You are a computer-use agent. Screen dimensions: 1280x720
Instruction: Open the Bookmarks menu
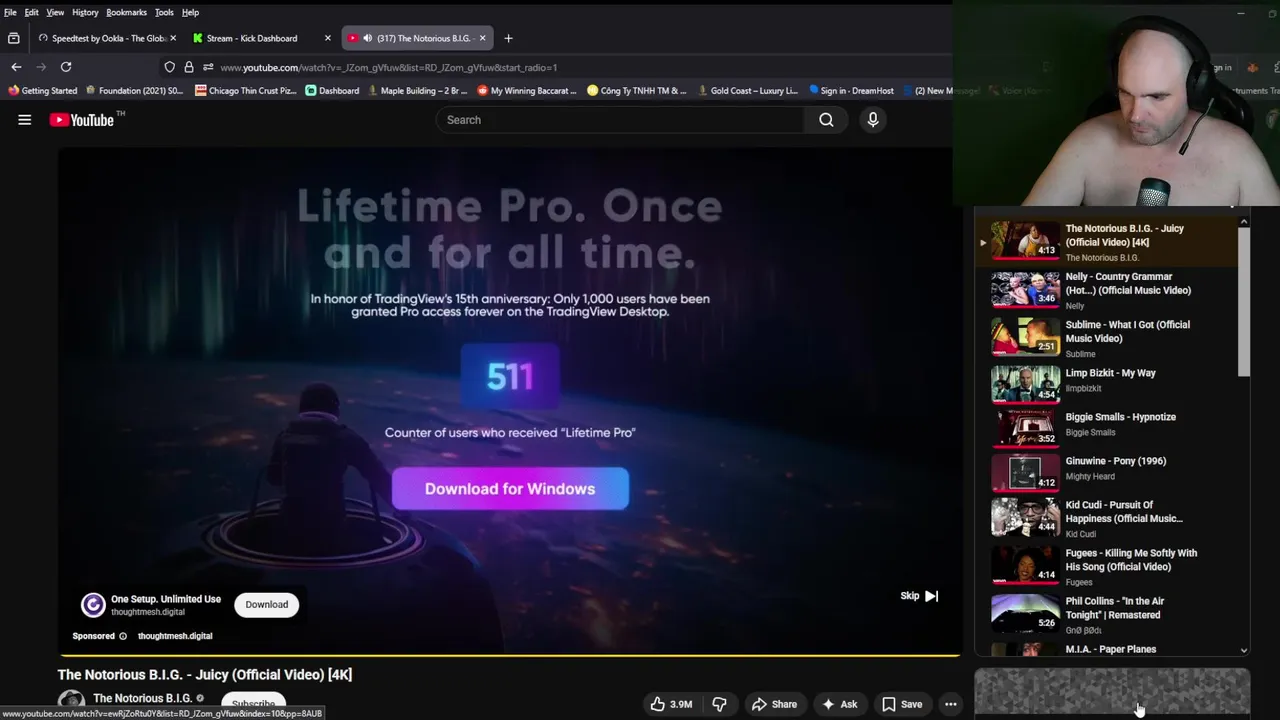click(127, 12)
